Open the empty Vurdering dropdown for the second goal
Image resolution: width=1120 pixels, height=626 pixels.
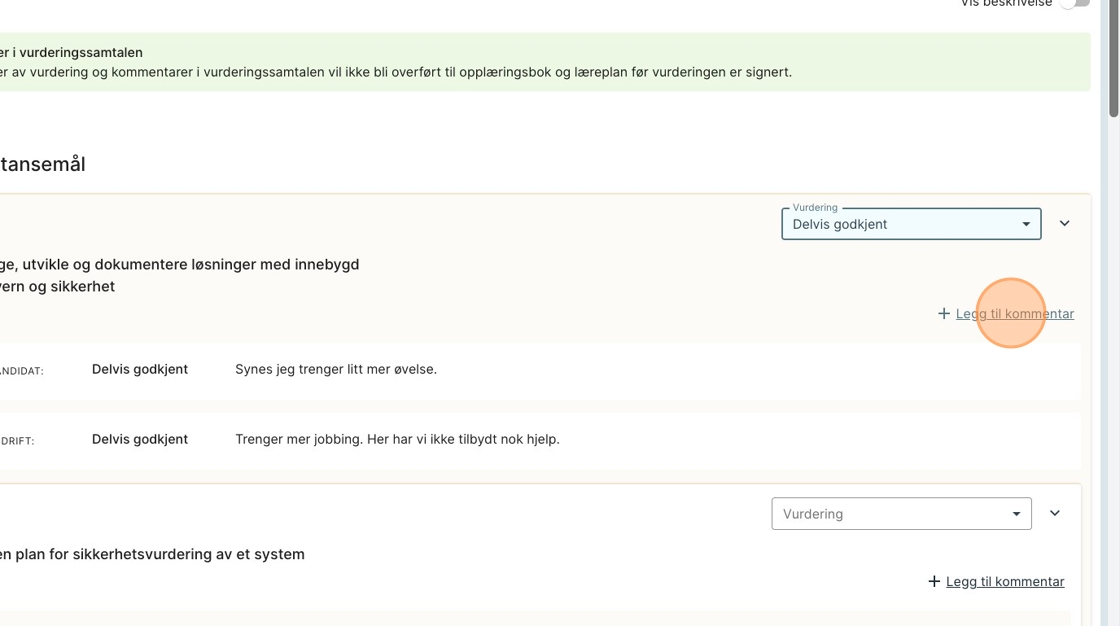tap(890, 514)
